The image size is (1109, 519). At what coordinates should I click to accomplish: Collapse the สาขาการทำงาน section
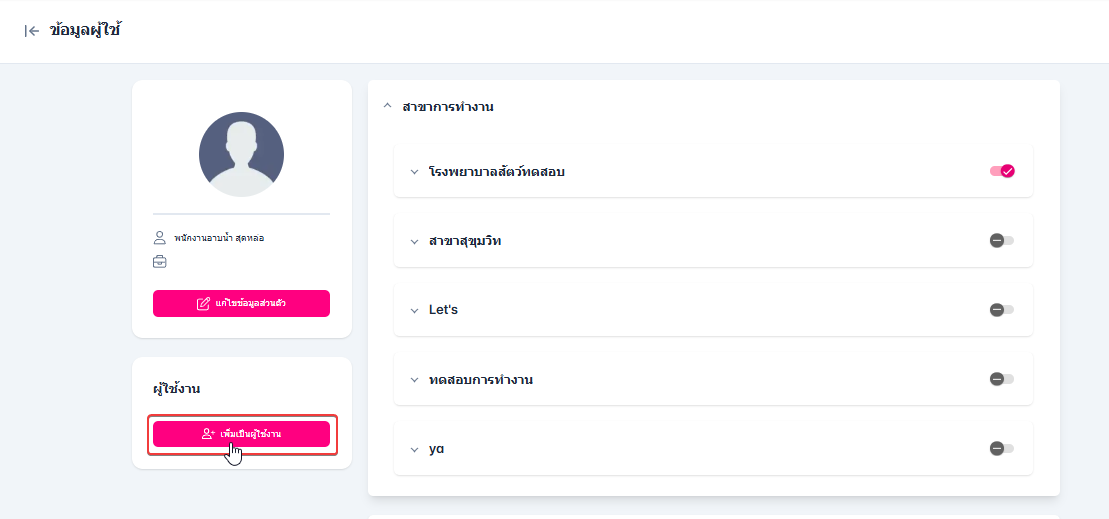point(388,106)
